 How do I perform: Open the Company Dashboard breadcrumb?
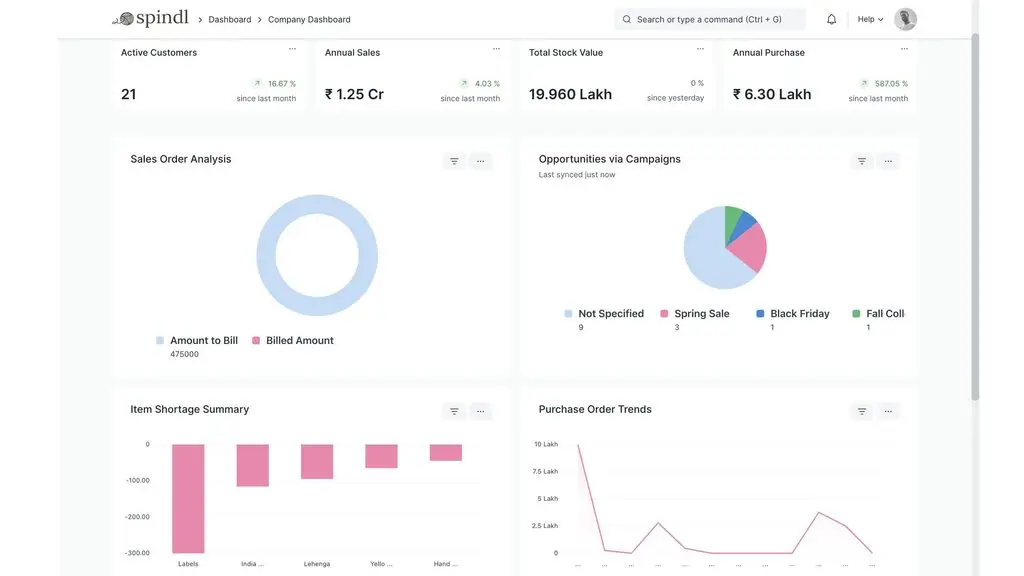(x=309, y=20)
